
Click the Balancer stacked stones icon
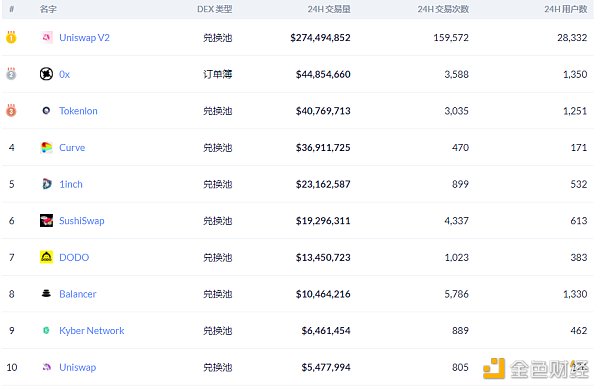coord(46,294)
